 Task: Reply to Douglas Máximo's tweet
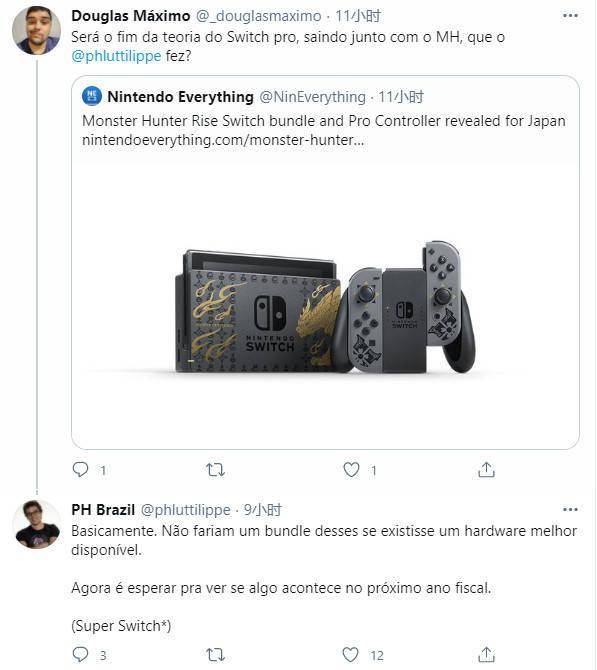click(x=80, y=470)
